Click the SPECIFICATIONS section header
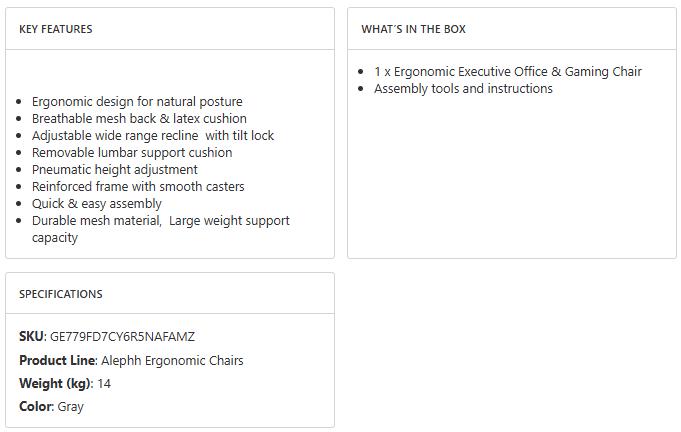681x432 pixels. 61,294
